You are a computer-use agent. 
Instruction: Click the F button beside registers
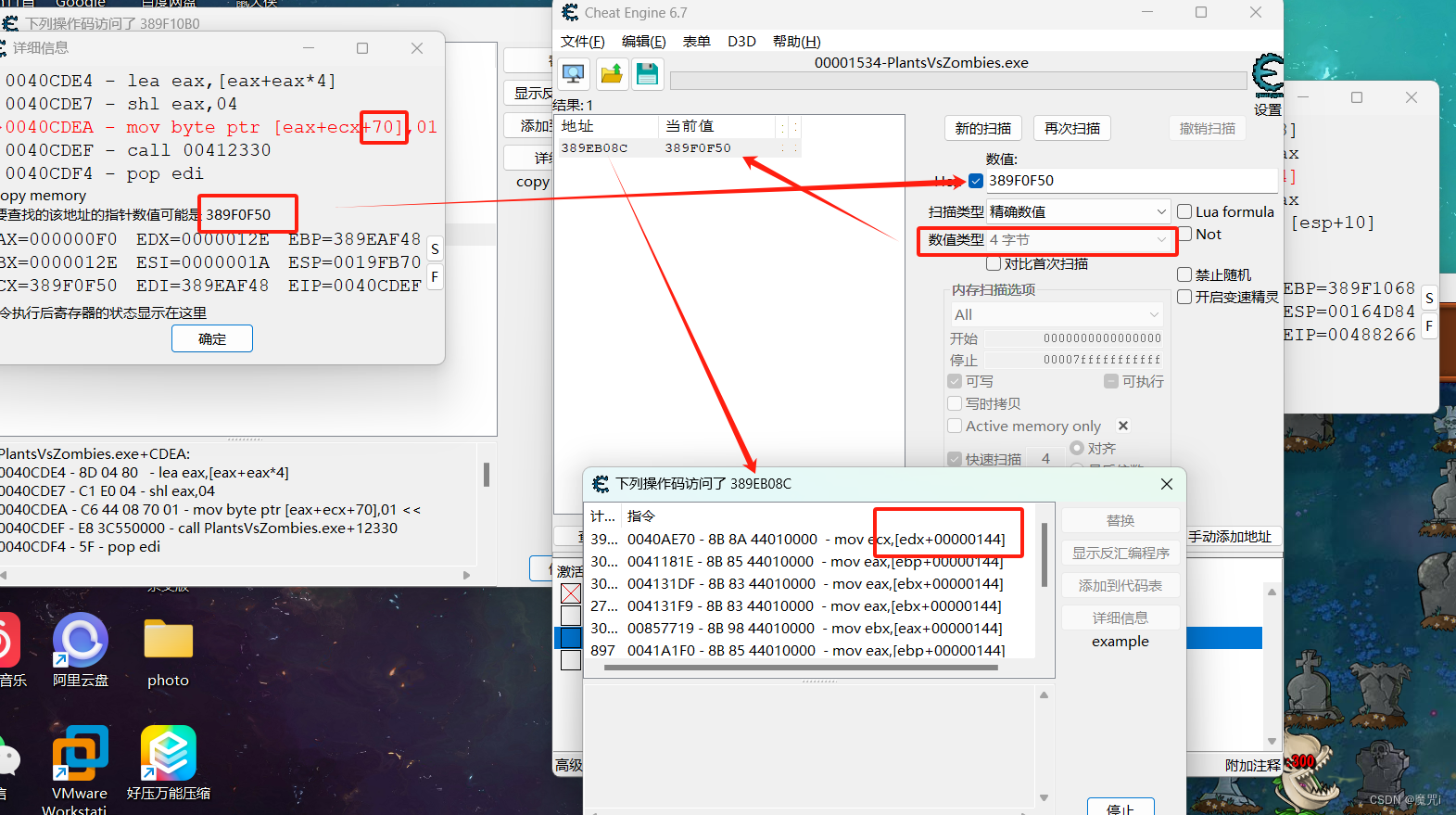[435, 276]
